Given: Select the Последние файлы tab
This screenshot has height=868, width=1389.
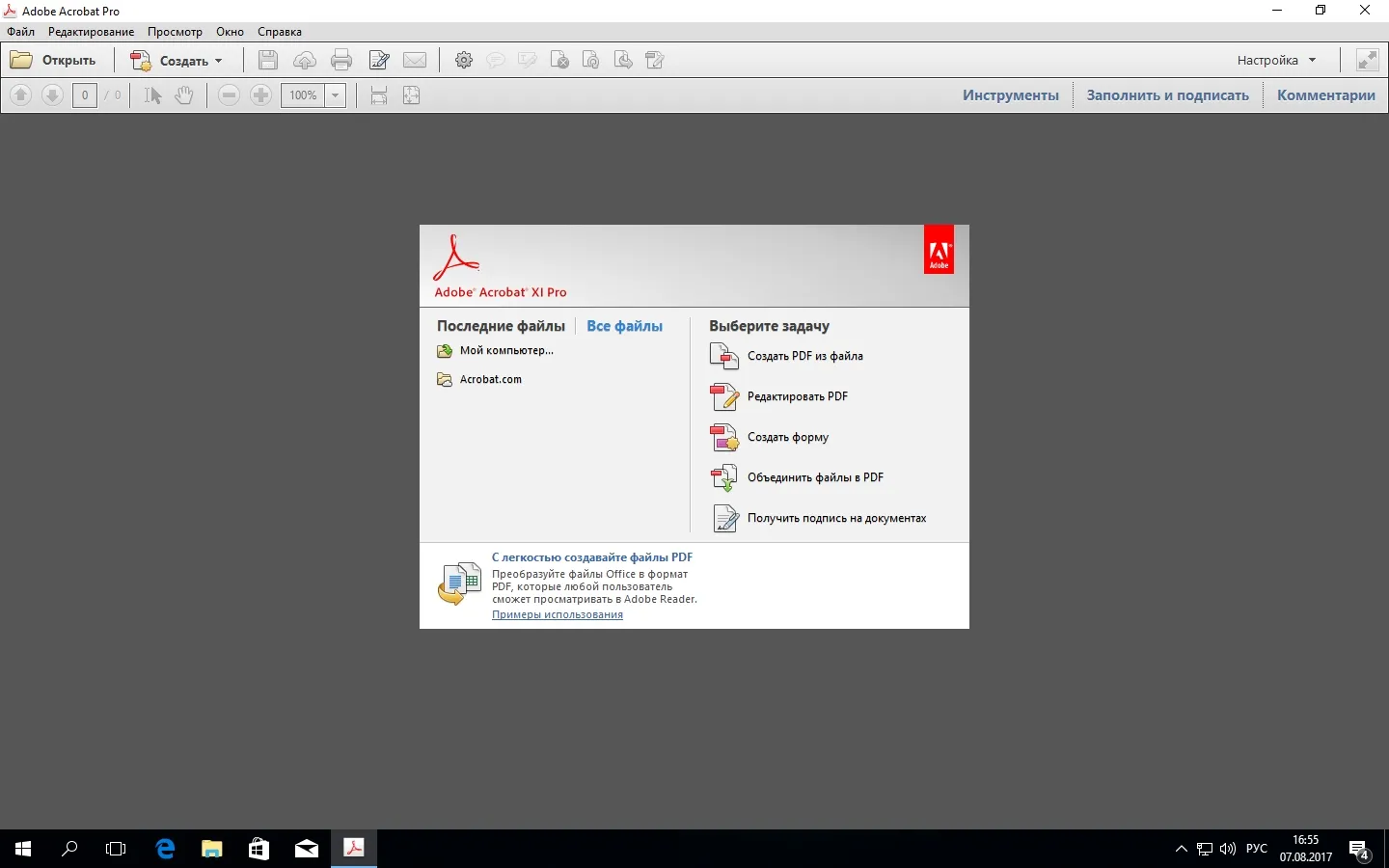Looking at the screenshot, I should coord(501,326).
